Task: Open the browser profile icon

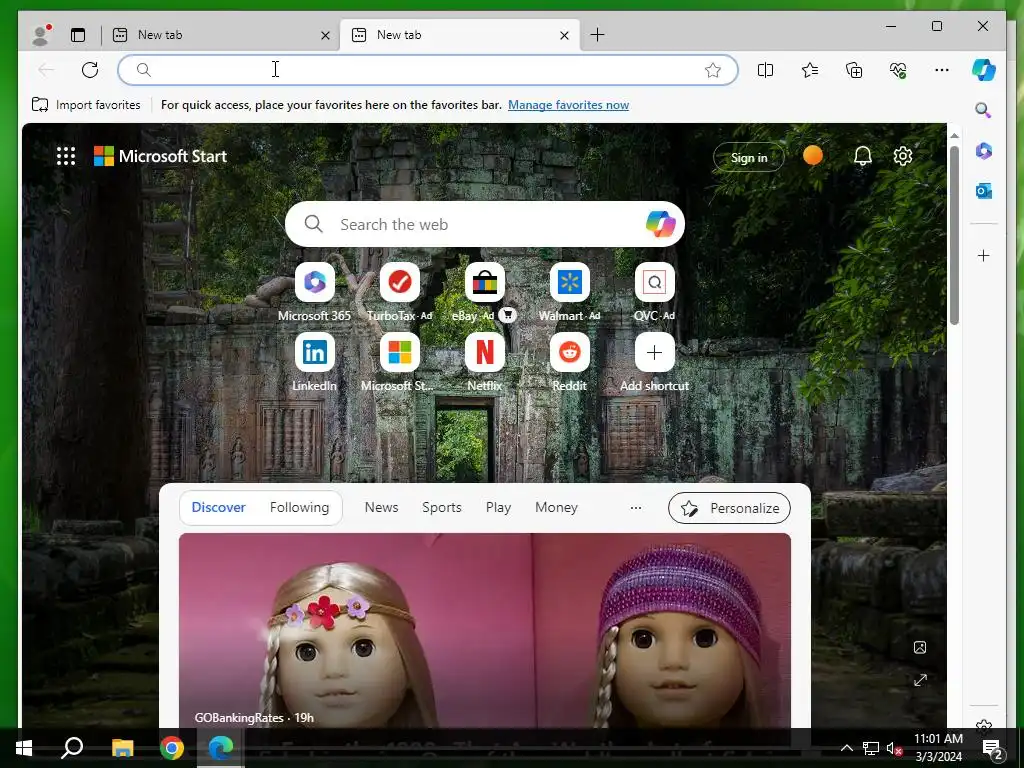Action: point(41,35)
